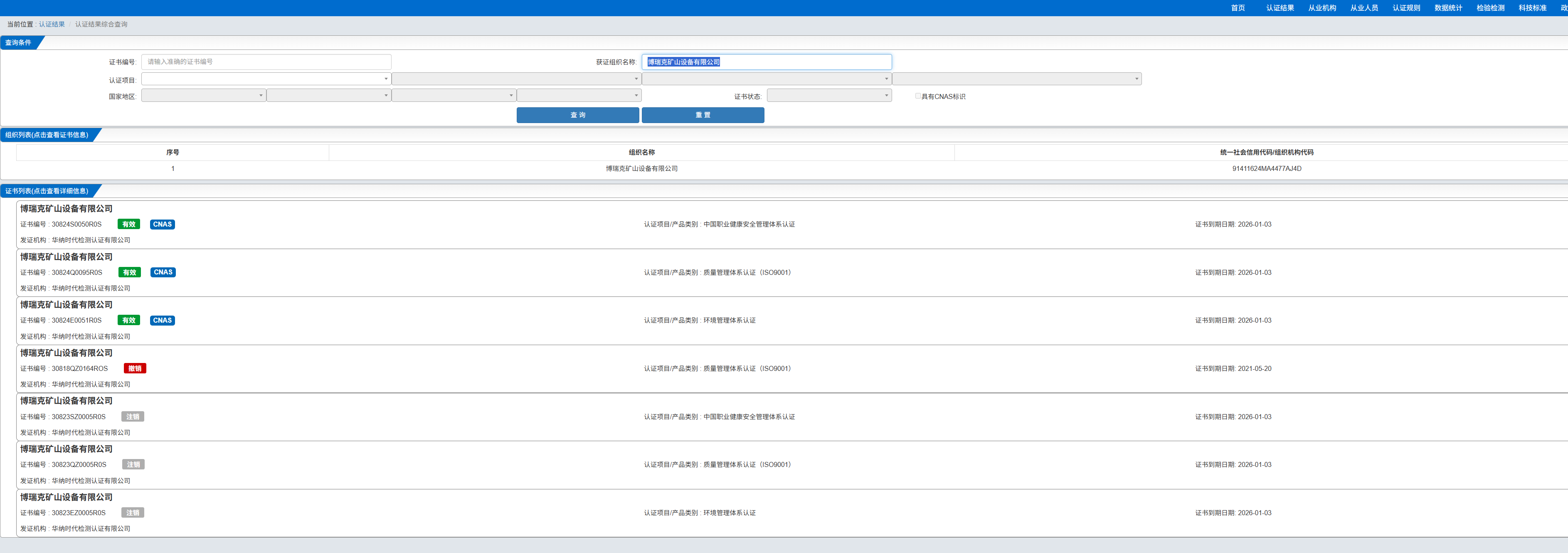Open the first 国家地区 dropdown
The image size is (1568, 553).
[x=203, y=96]
